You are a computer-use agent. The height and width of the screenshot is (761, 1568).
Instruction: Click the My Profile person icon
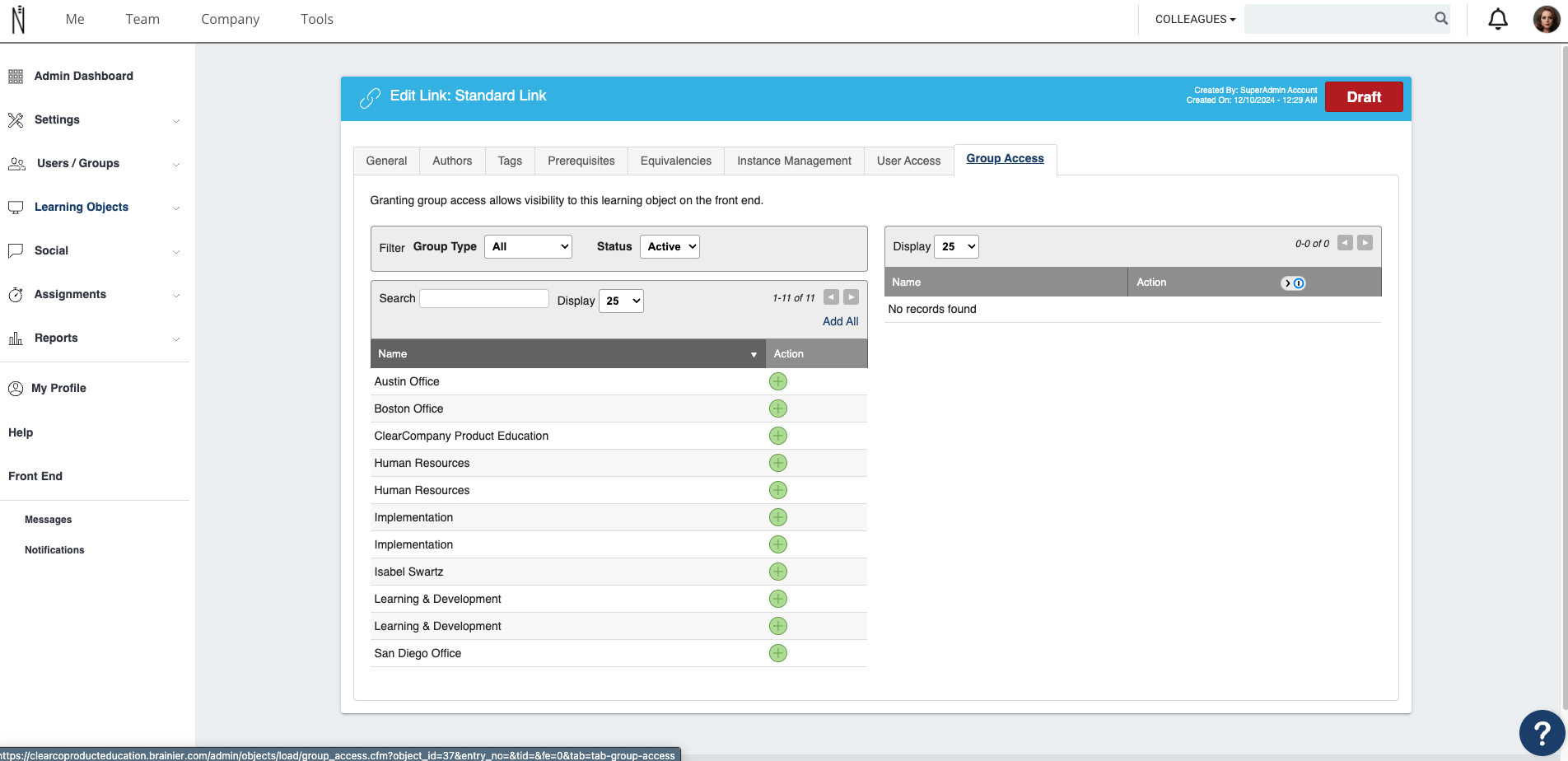[16, 389]
